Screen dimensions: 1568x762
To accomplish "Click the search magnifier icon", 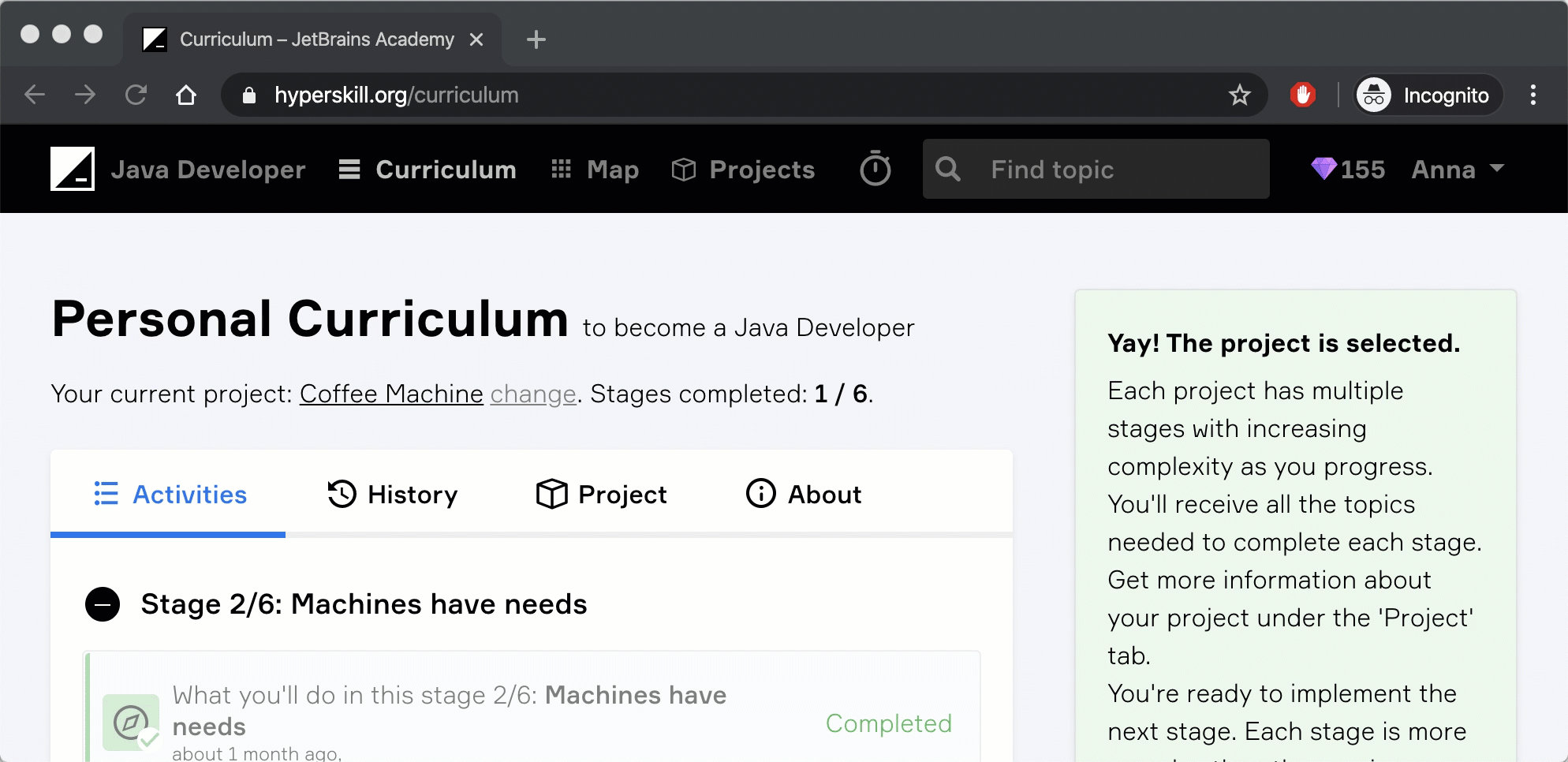I will tap(948, 169).
